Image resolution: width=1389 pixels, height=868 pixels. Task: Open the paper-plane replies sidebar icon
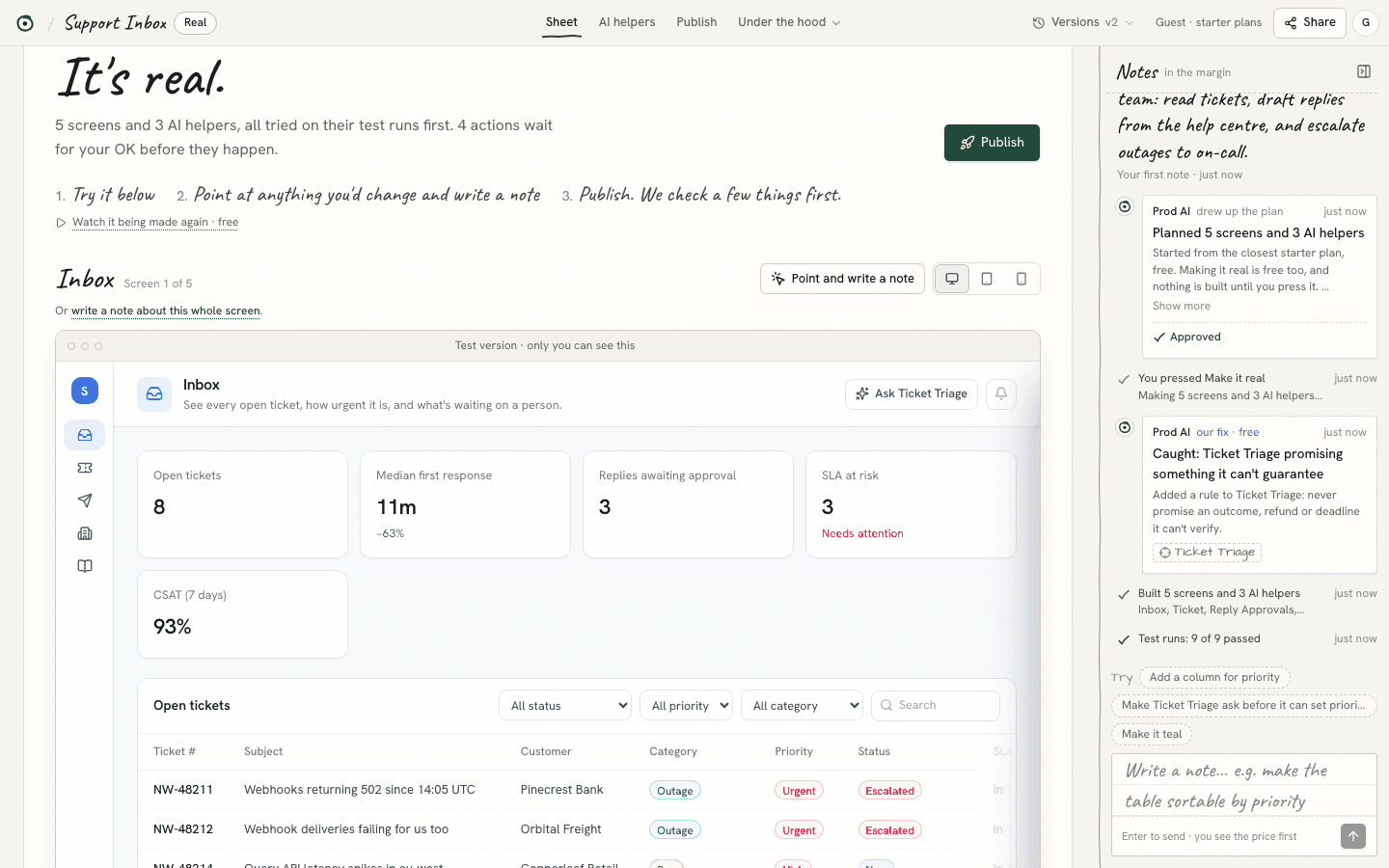point(85,501)
